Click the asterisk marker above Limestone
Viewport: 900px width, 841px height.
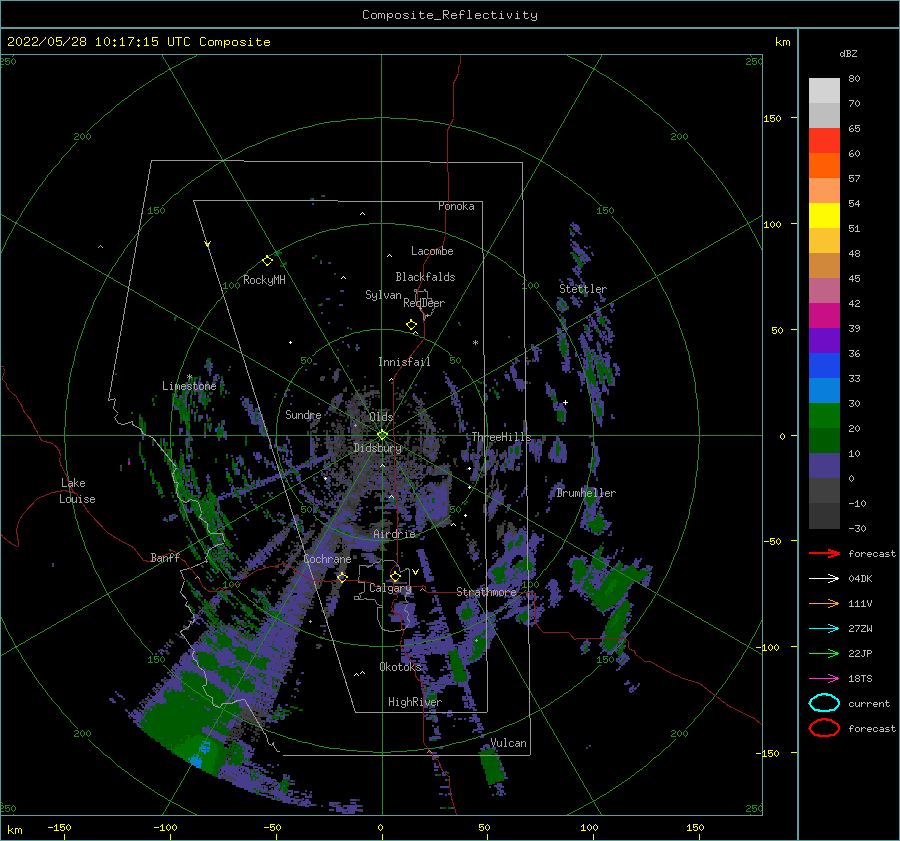click(x=189, y=377)
